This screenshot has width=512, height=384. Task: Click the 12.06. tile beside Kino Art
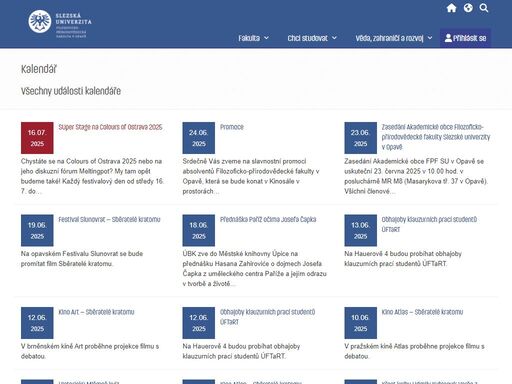click(x=37, y=323)
